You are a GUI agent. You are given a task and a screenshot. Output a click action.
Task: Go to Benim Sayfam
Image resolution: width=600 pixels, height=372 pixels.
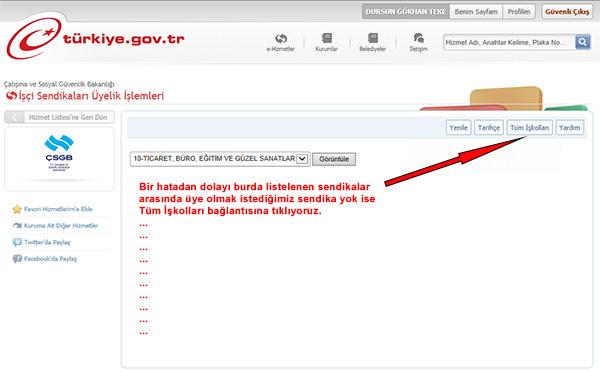point(476,11)
